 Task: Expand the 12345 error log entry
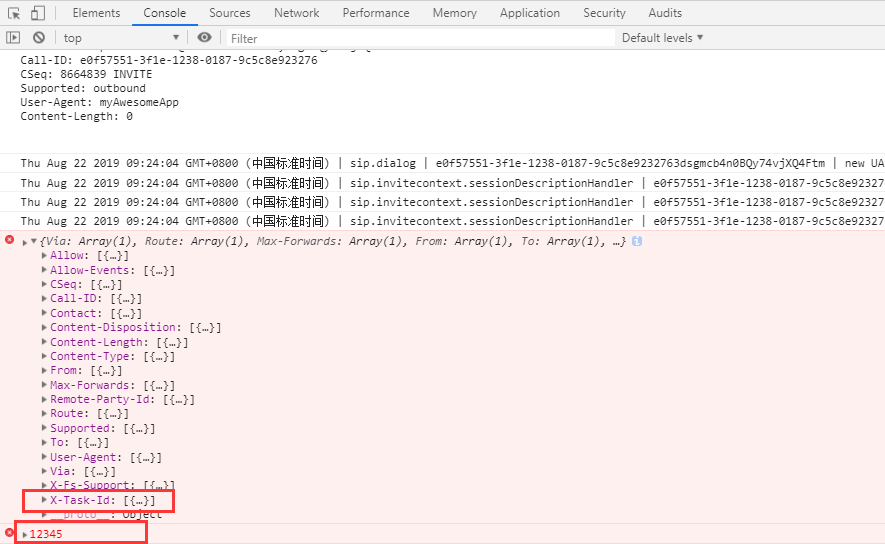(25, 534)
